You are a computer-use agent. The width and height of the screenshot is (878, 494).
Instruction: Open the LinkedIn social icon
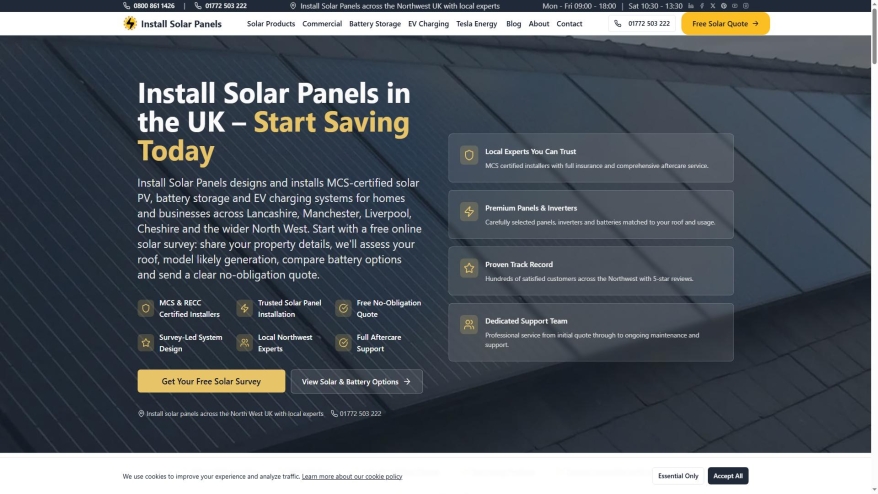click(690, 6)
